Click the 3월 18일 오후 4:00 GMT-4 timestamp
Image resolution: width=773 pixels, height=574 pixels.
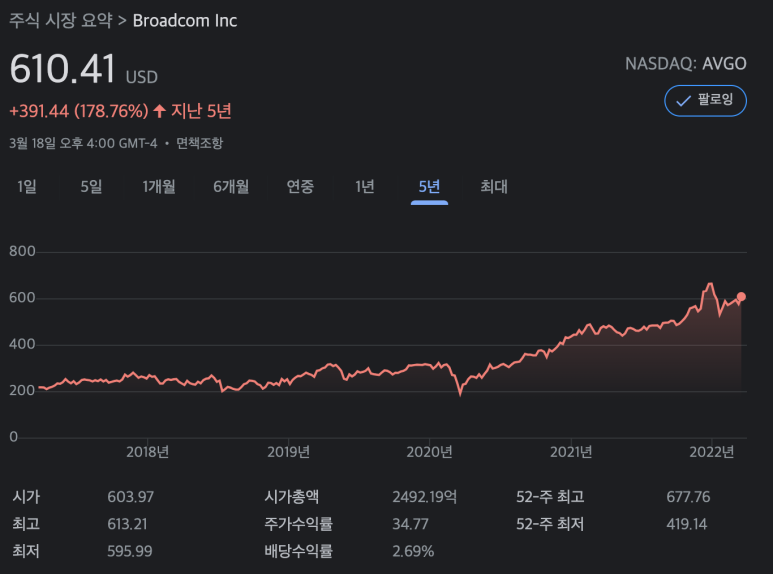pos(83,143)
